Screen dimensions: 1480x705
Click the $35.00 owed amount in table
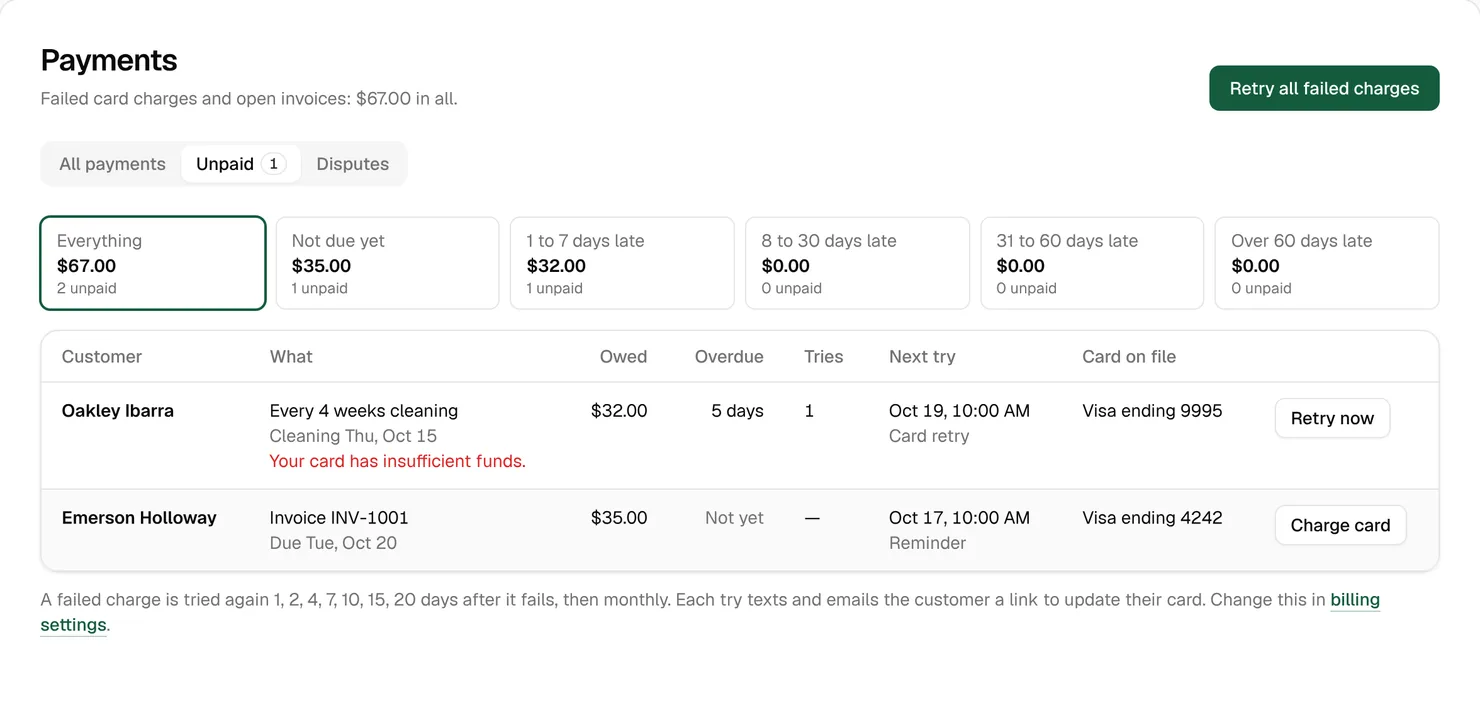619,518
